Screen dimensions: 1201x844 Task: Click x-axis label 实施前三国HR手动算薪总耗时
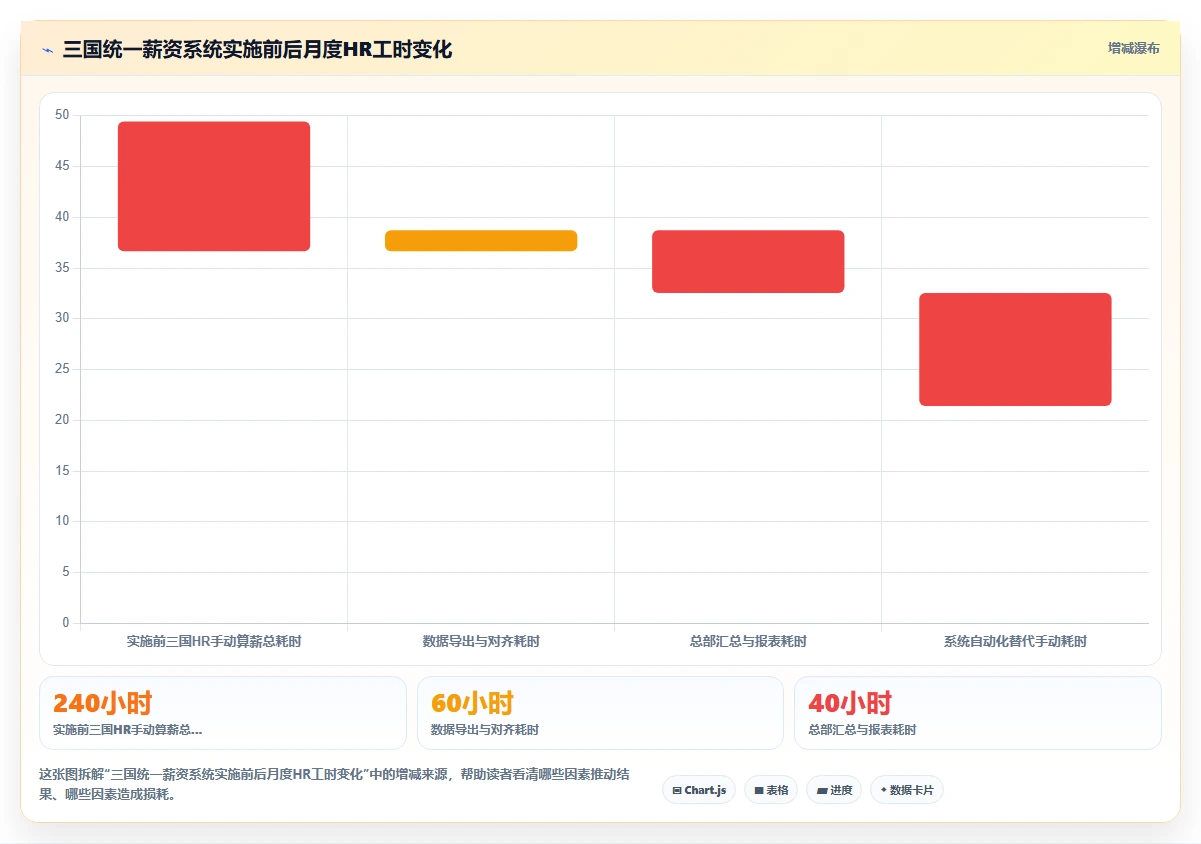214,641
